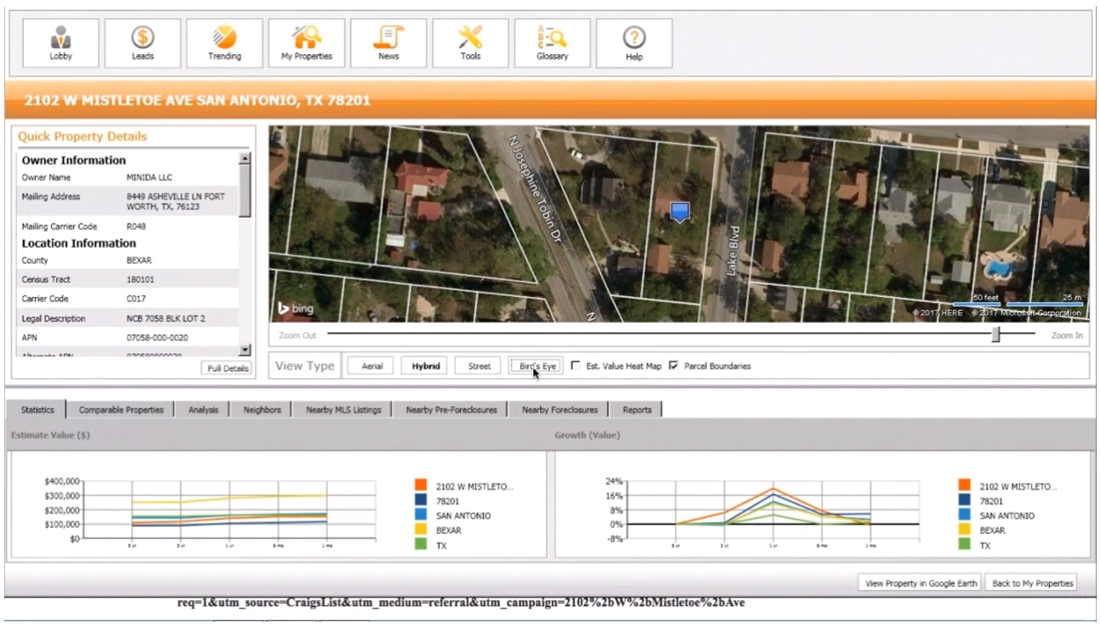The height and width of the screenshot is (625, 1100).
Task: Click the N Josephine Tobin Dr street label
Action: pyautogui.click(x=535, y=190)
